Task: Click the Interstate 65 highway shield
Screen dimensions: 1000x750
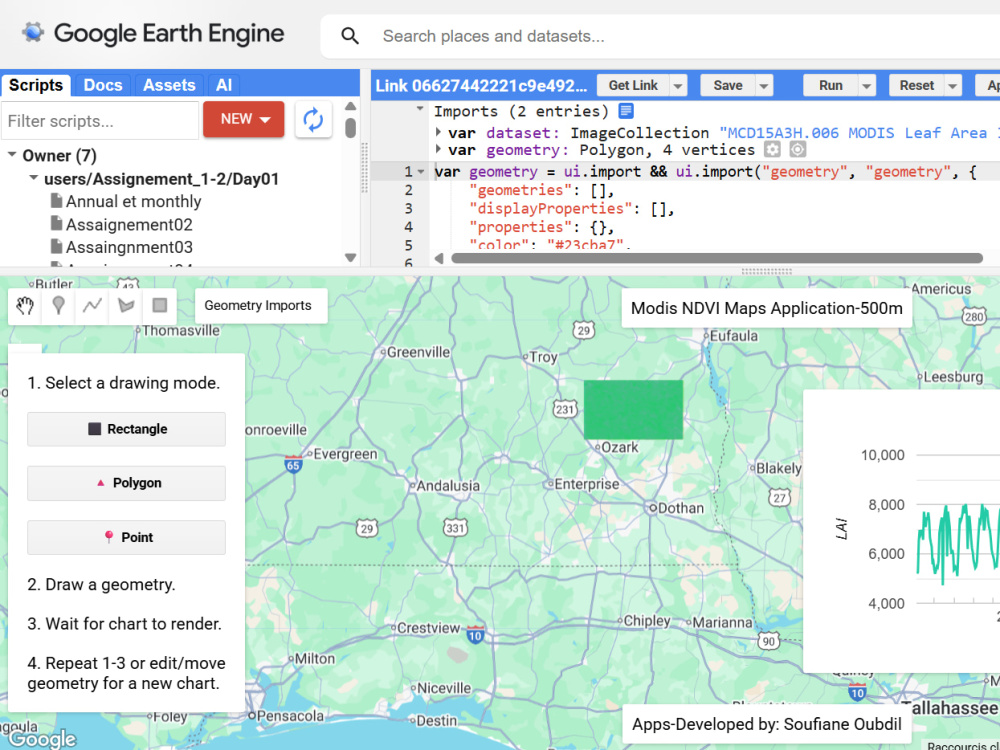Action: coord(293,464)
